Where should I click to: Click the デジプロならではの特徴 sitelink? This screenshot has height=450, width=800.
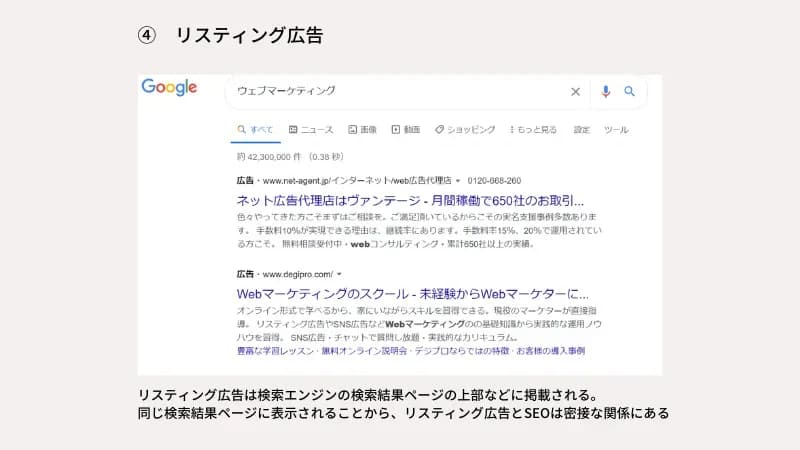pos(462,351)
